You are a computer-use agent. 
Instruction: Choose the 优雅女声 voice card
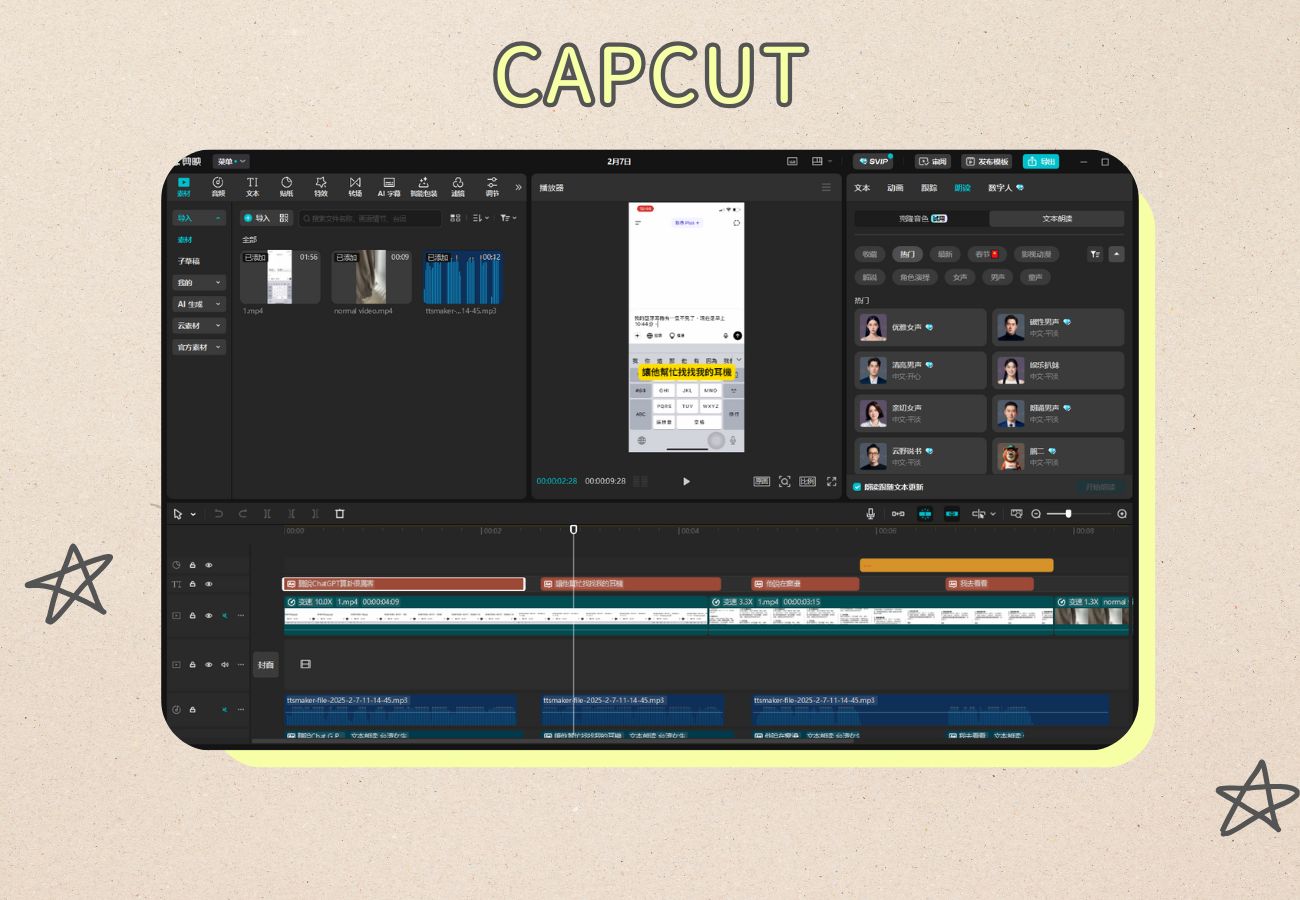(x=920, y=327)
